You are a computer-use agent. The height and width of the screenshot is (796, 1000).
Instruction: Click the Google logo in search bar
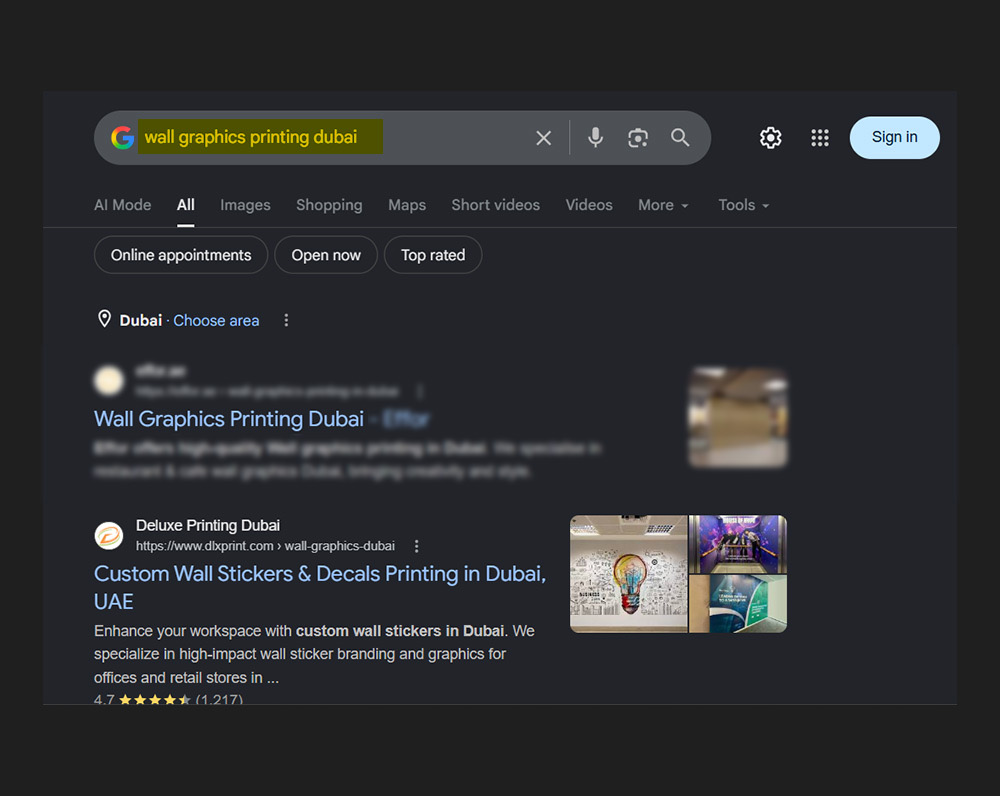(x=122, y=138)
